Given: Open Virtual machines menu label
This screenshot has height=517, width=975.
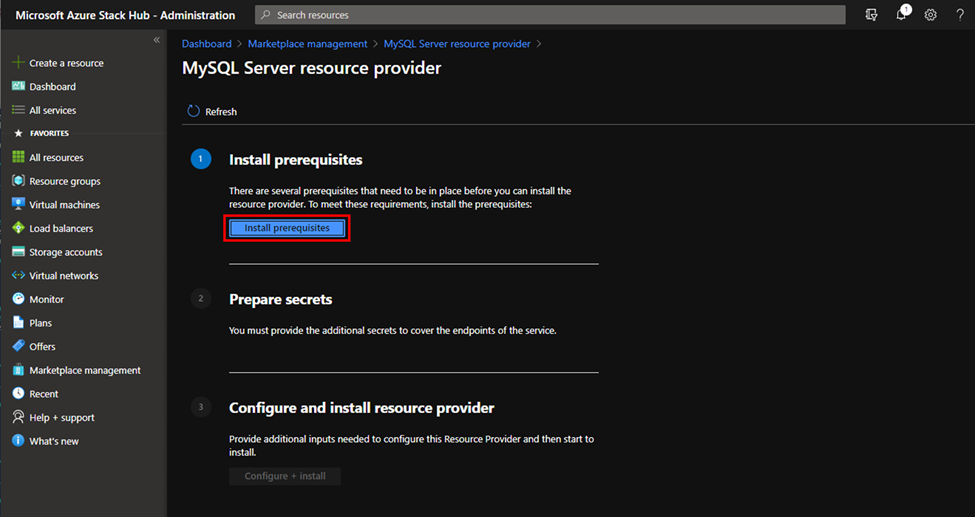Looking at the screenshot, I should (65, 205).
